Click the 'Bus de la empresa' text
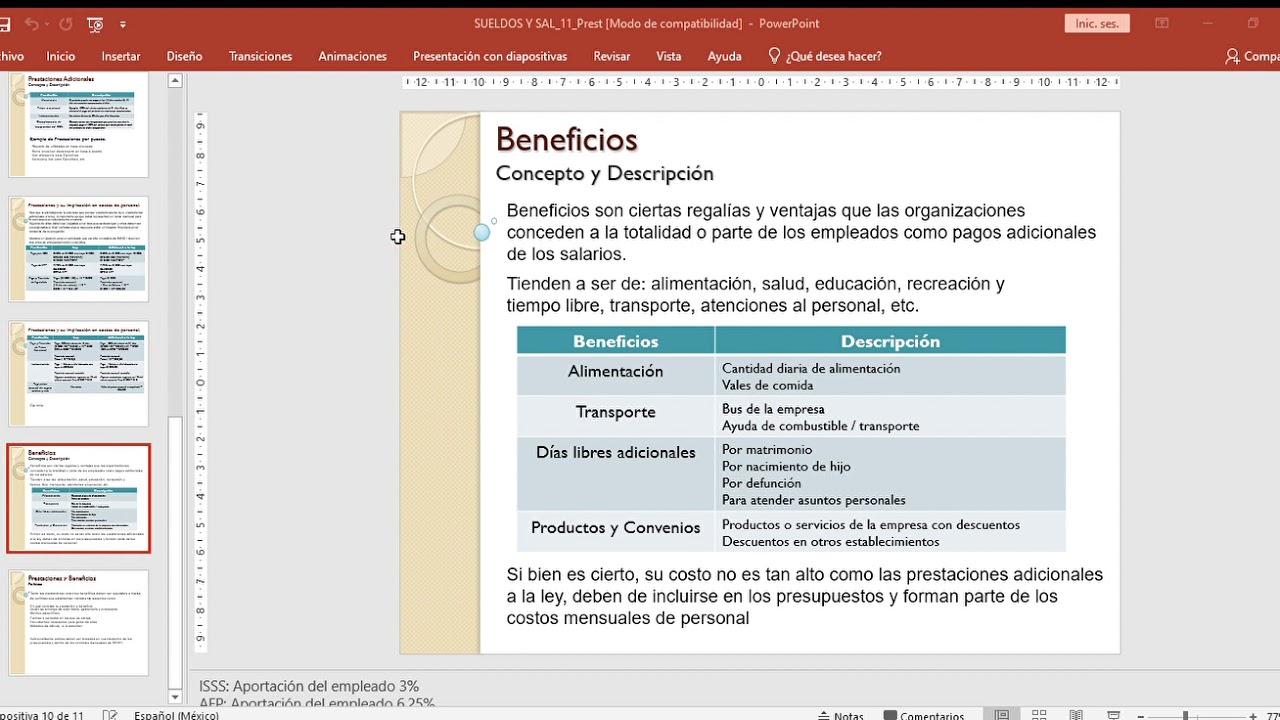Screen dimensions: 1280x720 coord(773,409)
